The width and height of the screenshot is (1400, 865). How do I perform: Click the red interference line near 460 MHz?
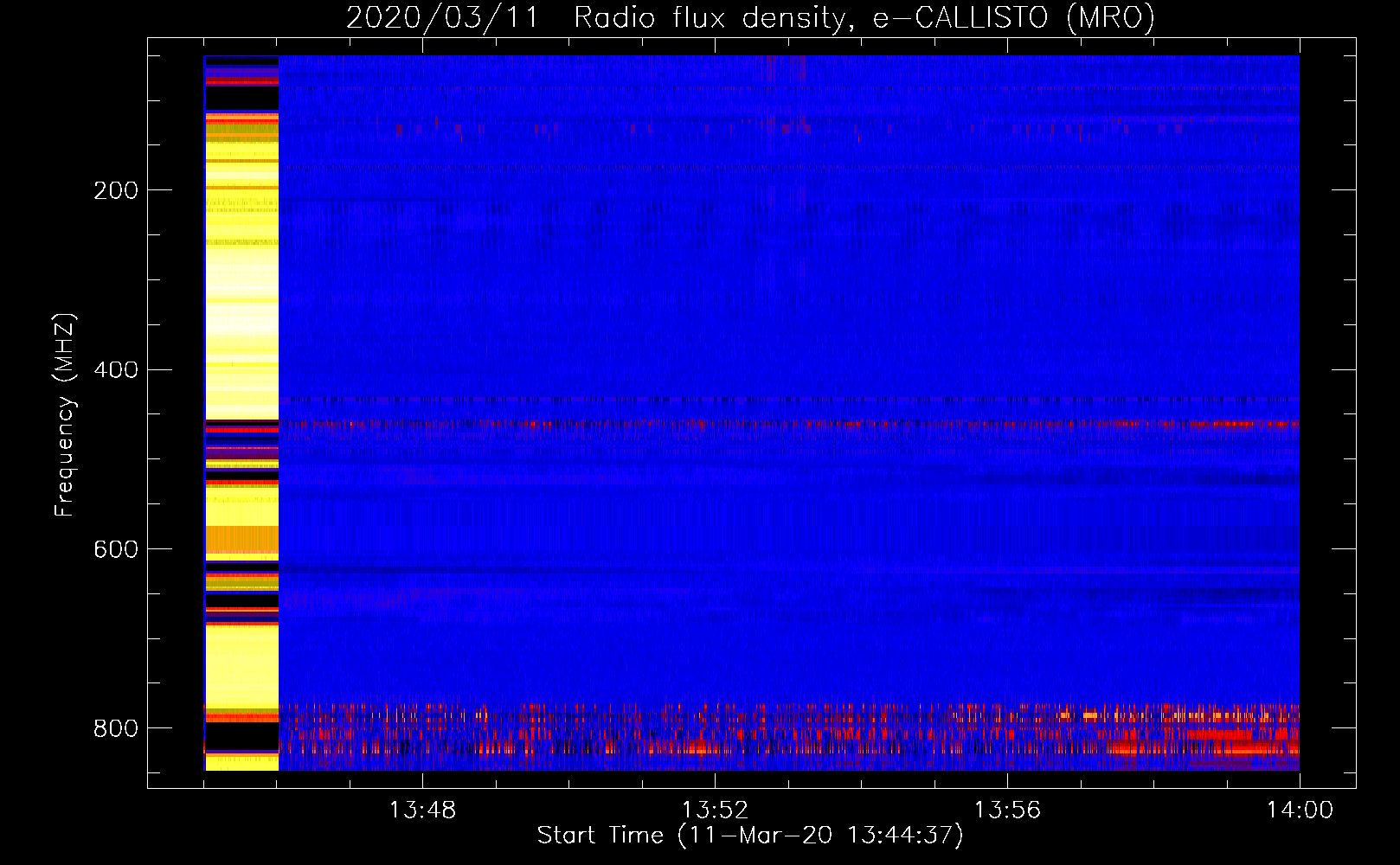point(789,425)
